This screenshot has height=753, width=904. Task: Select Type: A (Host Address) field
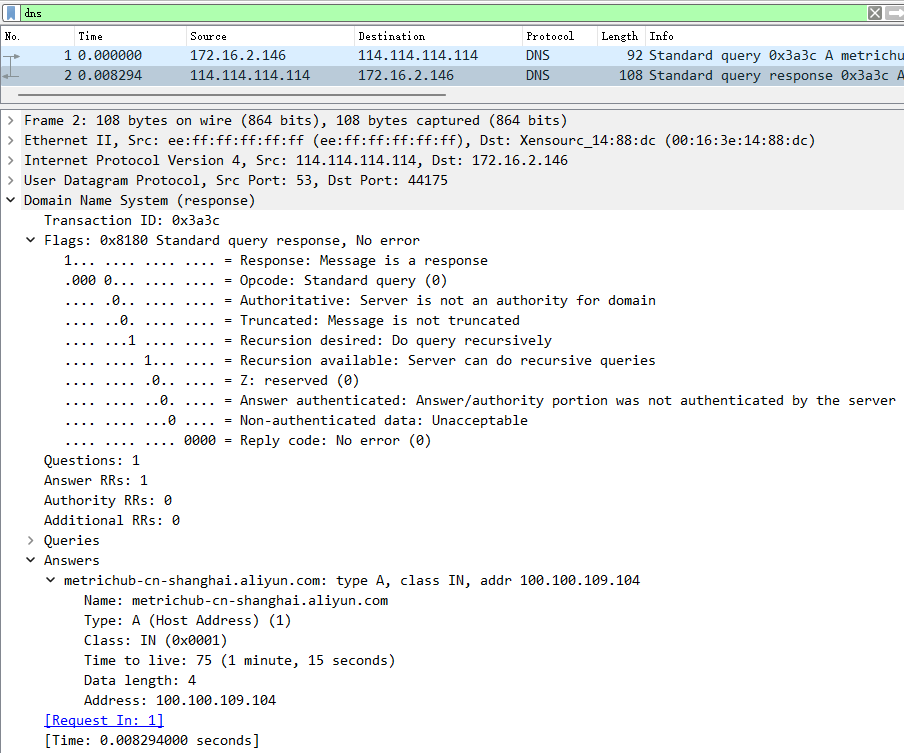coord(188,620)
